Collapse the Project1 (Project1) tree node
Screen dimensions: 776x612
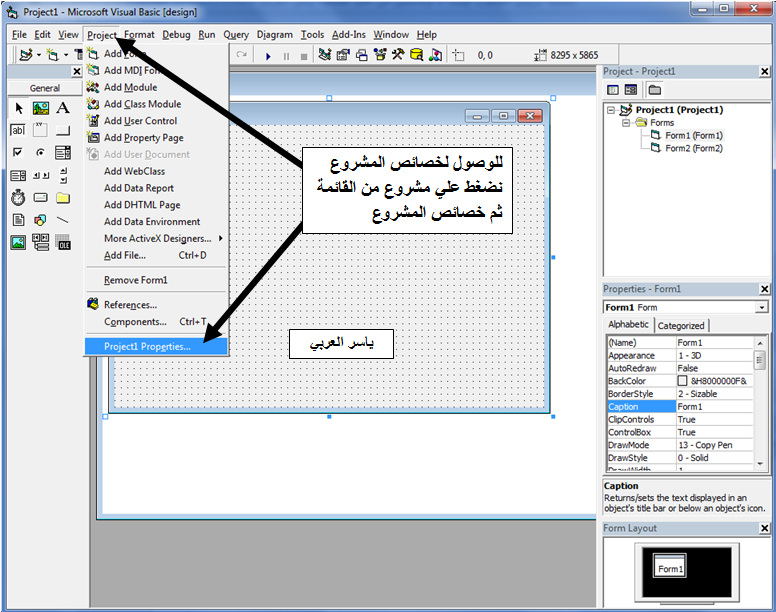pos(611,110)
